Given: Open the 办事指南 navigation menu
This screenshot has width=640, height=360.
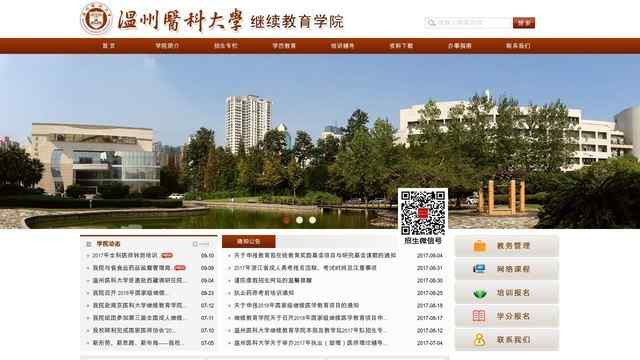Looking at the screenshot, I should (x=460, y=46).
